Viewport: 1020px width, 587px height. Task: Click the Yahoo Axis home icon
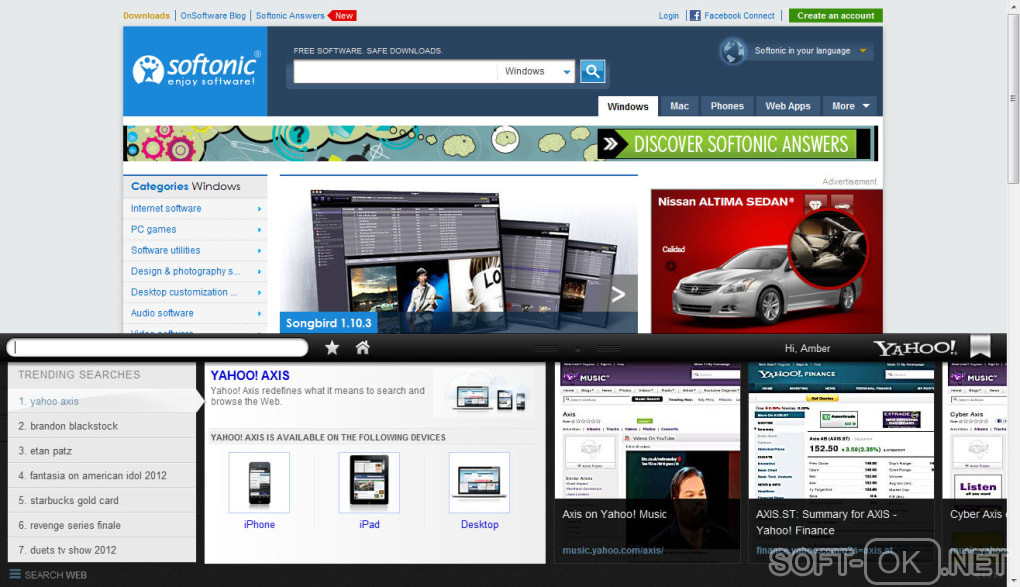(x=362, y=348)
